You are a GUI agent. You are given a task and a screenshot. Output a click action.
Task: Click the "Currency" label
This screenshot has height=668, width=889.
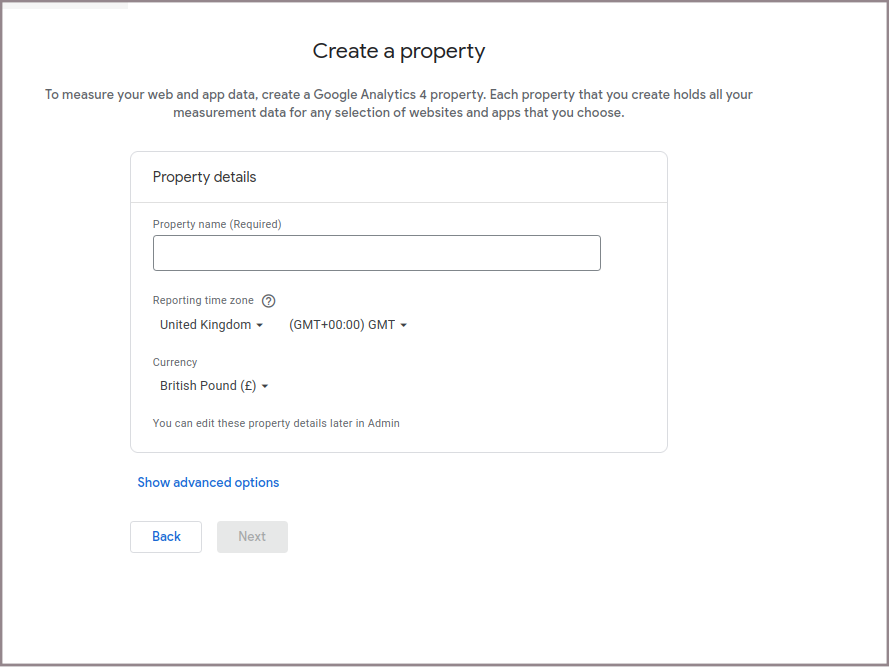tap(175, 362)
